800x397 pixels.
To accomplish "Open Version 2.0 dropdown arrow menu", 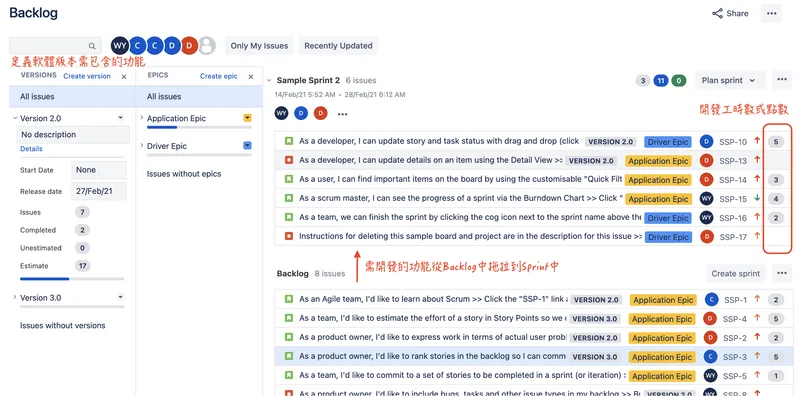I will pyautogui.click(x=120, y=118).
